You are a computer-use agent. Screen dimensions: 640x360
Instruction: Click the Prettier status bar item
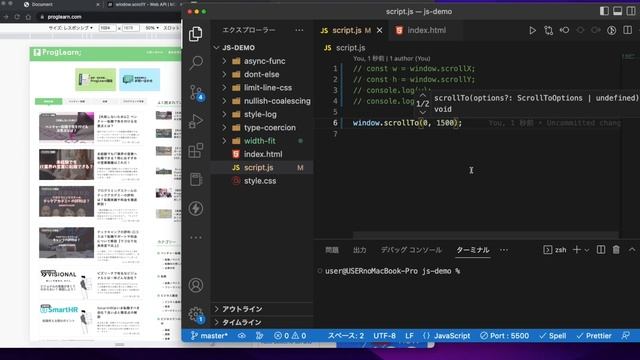[594, 336]
